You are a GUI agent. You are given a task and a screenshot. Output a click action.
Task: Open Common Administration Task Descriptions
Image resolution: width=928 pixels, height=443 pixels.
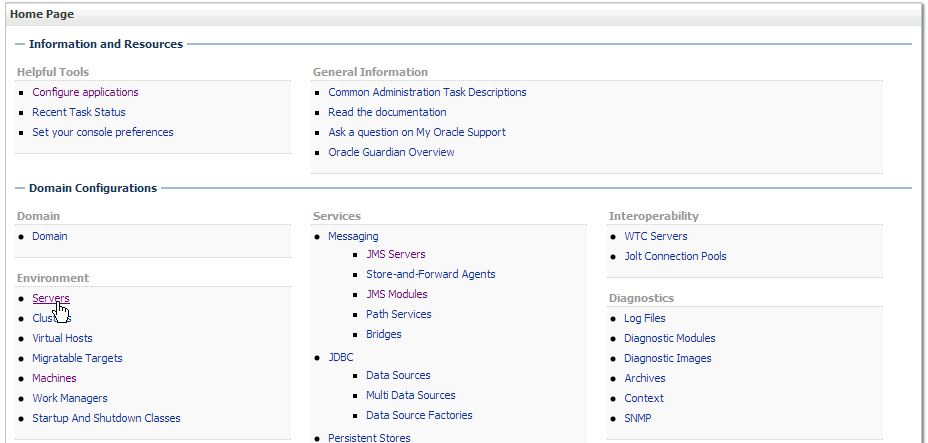tap(427, 92)
